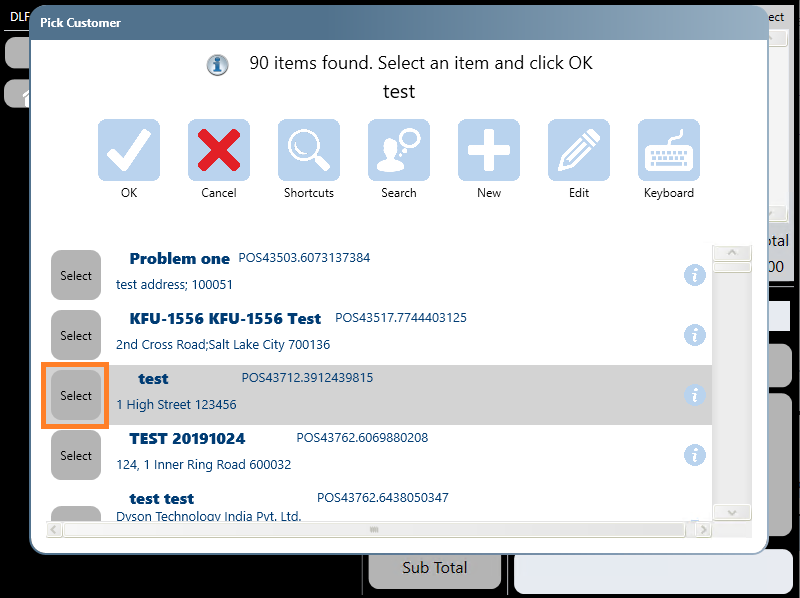Viewport: 800px width, 598px height.
Task: Click the test test customer name
Action: [x=162, y=498]
